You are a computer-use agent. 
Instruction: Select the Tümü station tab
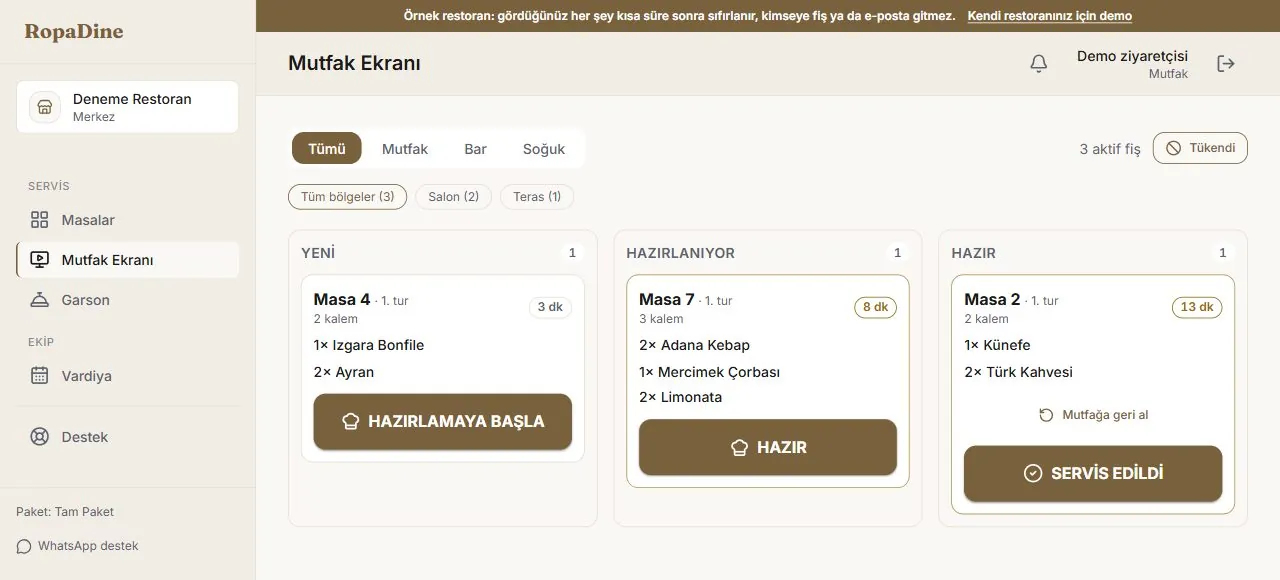pyautogui.click(x=327, y=149)
